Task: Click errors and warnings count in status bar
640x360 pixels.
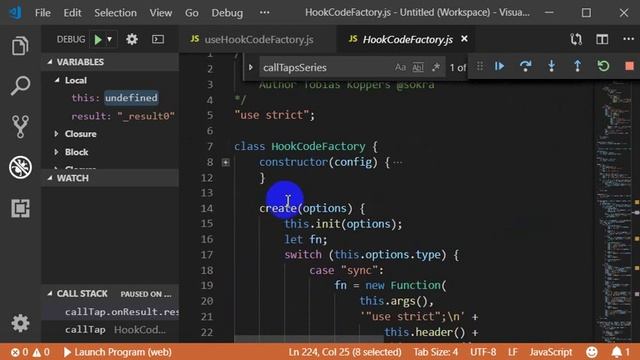Action: click(31, 352)
